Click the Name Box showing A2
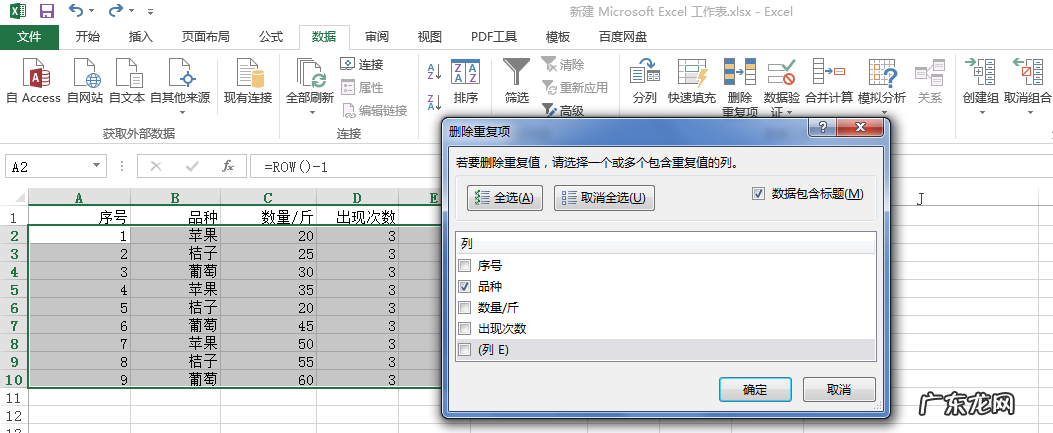Viewport: 1053px width, 433px height. 48,166
